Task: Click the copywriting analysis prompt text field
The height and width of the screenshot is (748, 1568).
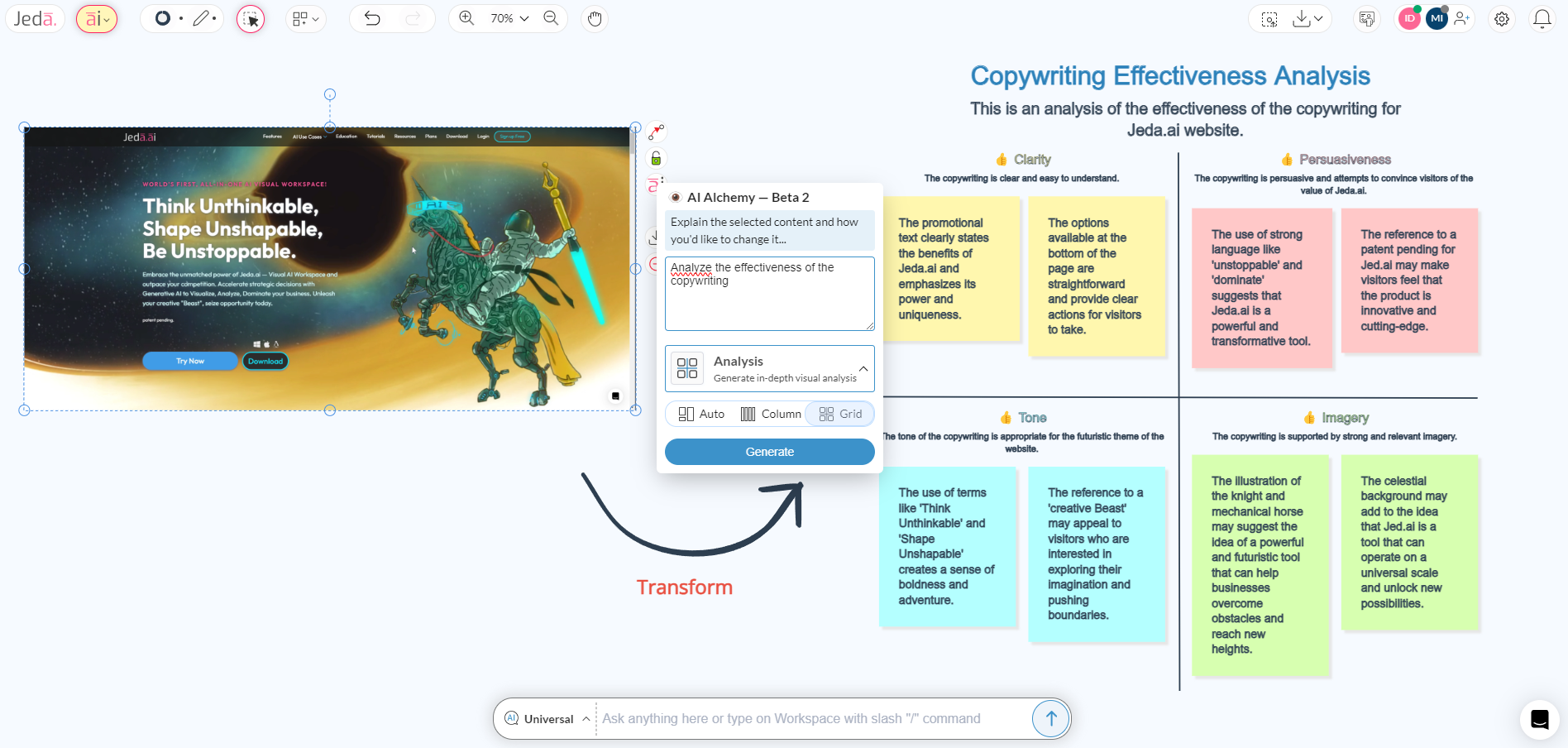Action: coord(769,294)
